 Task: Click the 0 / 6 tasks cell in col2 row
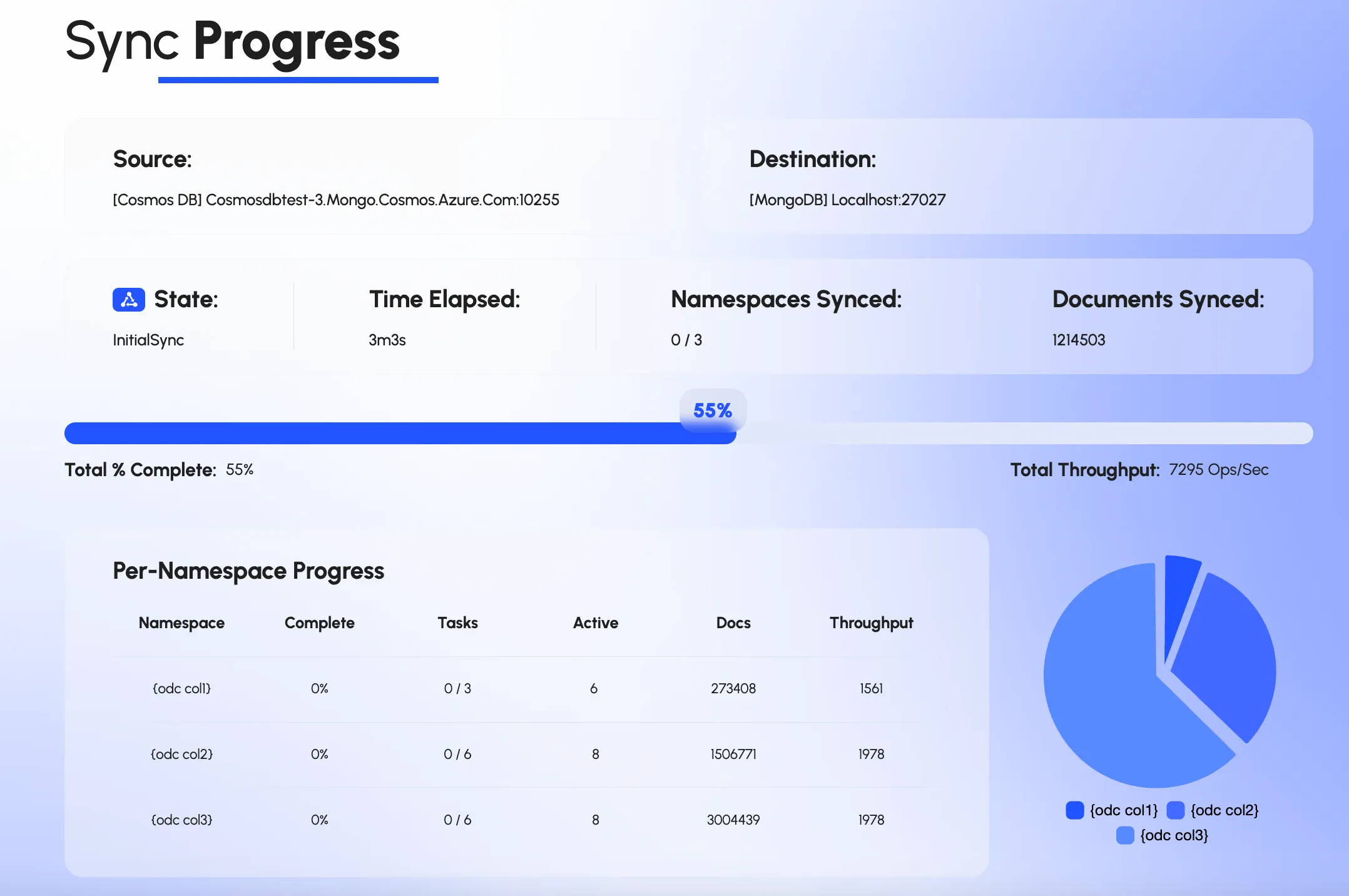tap(457, 754)
